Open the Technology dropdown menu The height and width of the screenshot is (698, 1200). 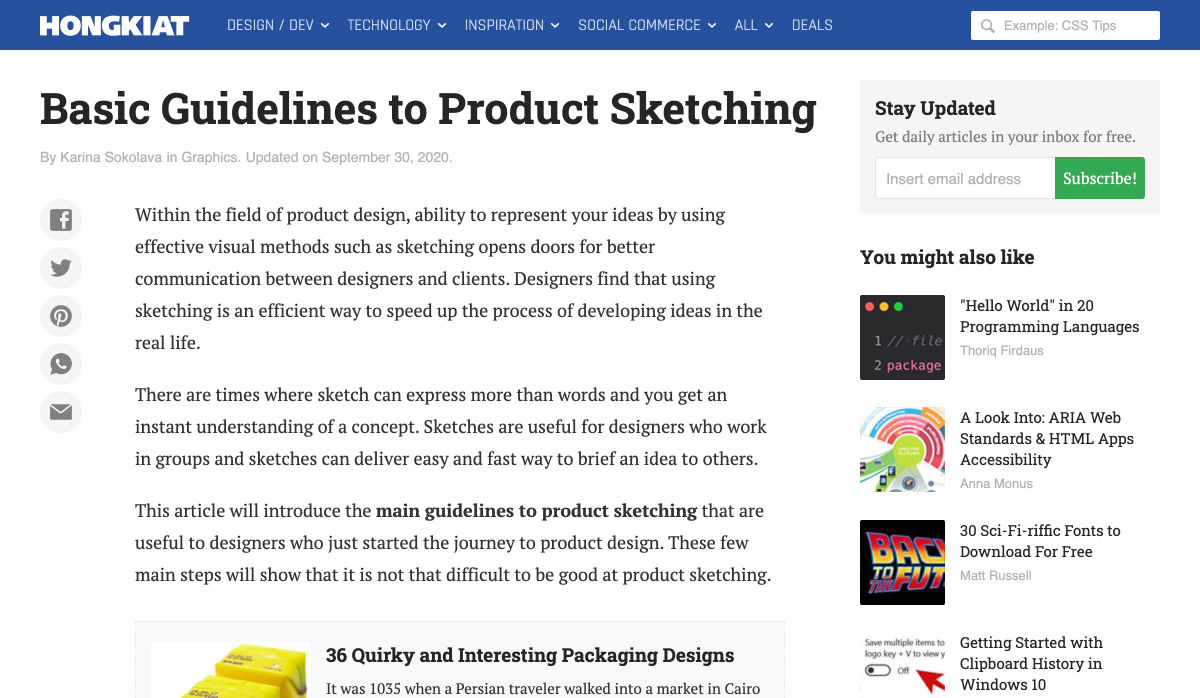tap(396, 25)
